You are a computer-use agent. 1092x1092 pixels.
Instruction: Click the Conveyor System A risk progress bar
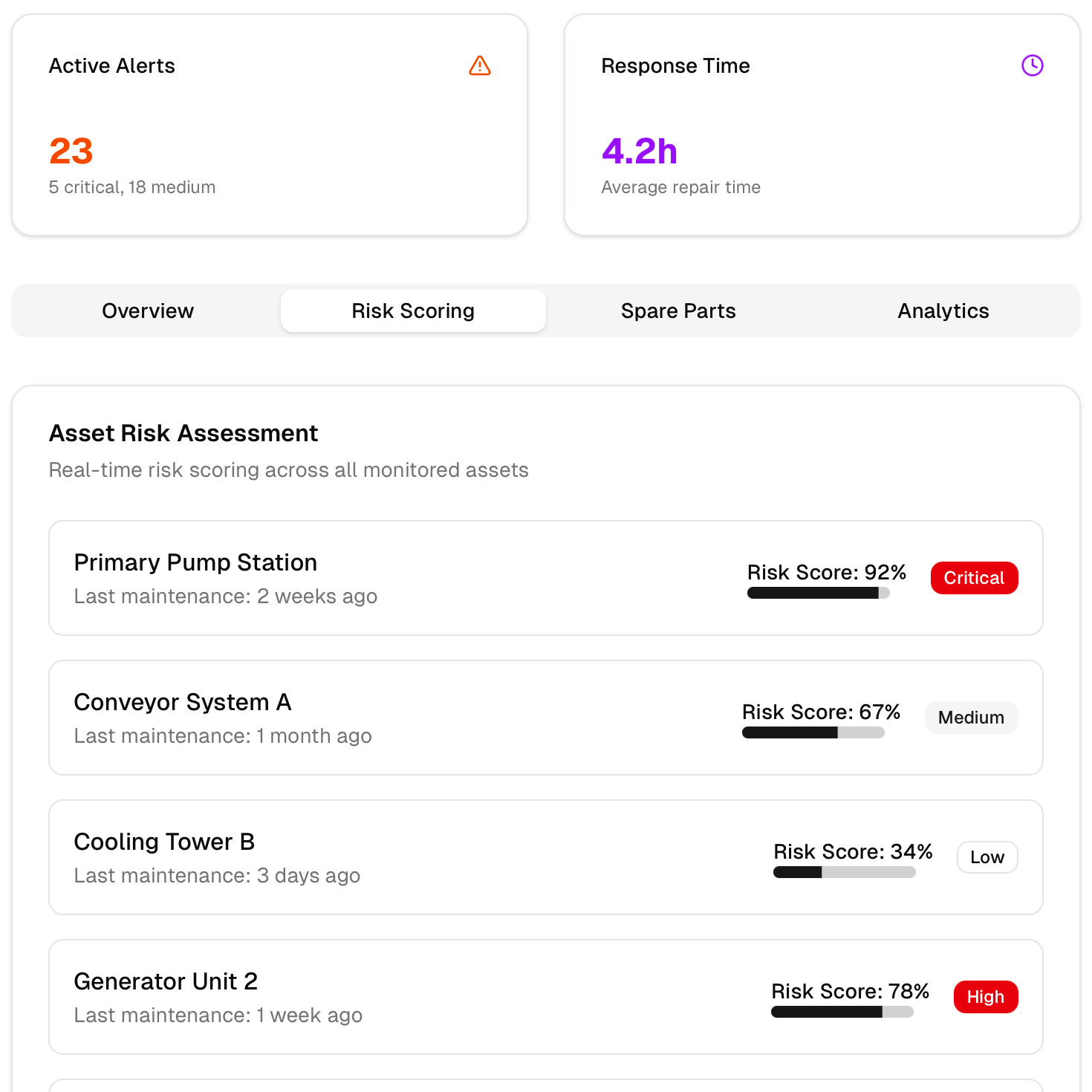point(813,732)
